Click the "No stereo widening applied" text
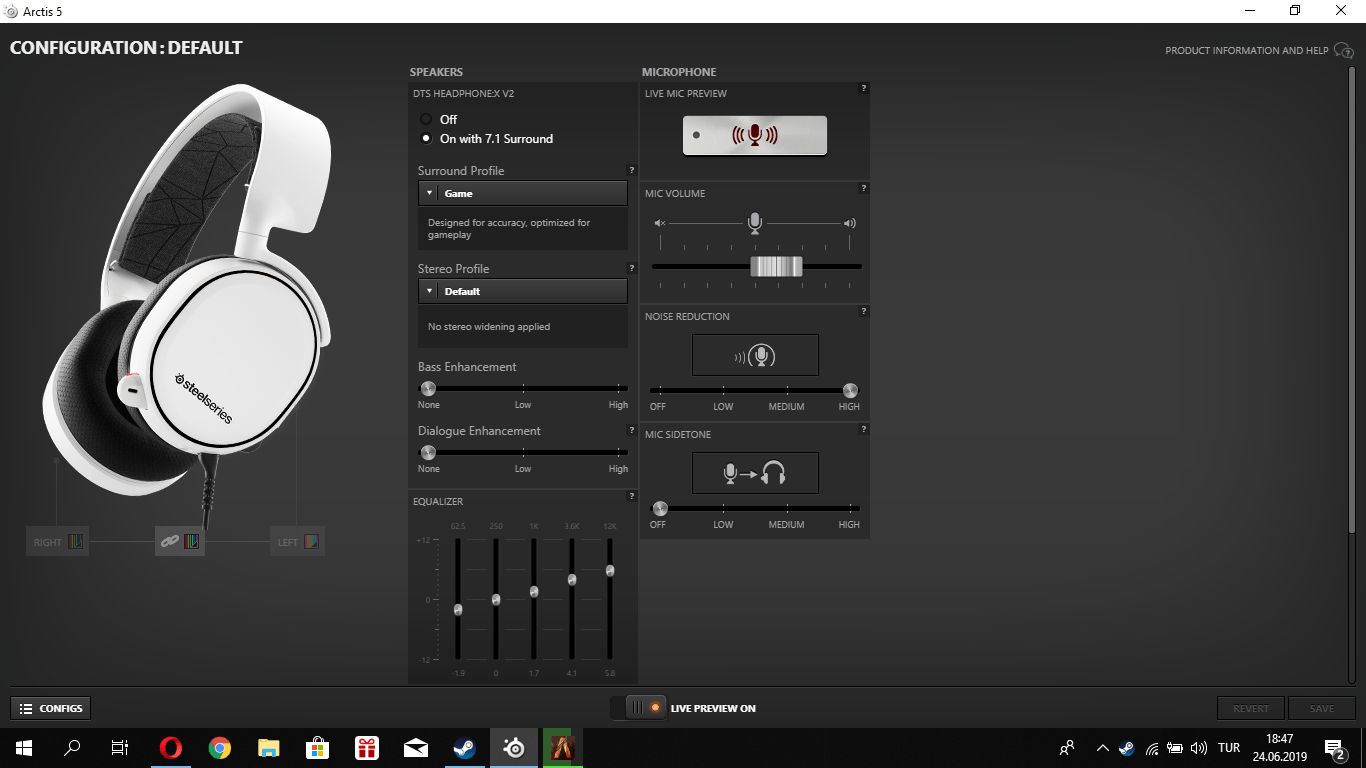 (x=489, y=327)
